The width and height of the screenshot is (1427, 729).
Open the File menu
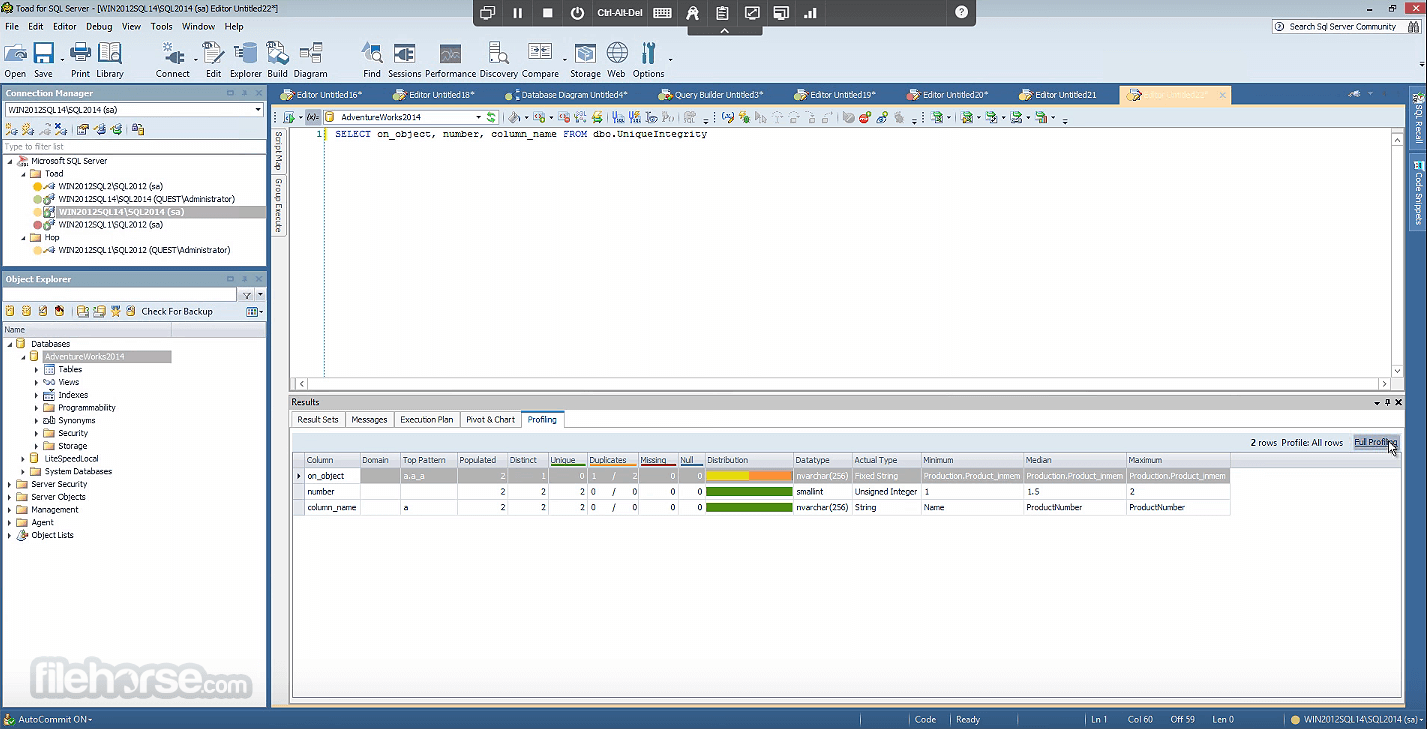(12, 26)
